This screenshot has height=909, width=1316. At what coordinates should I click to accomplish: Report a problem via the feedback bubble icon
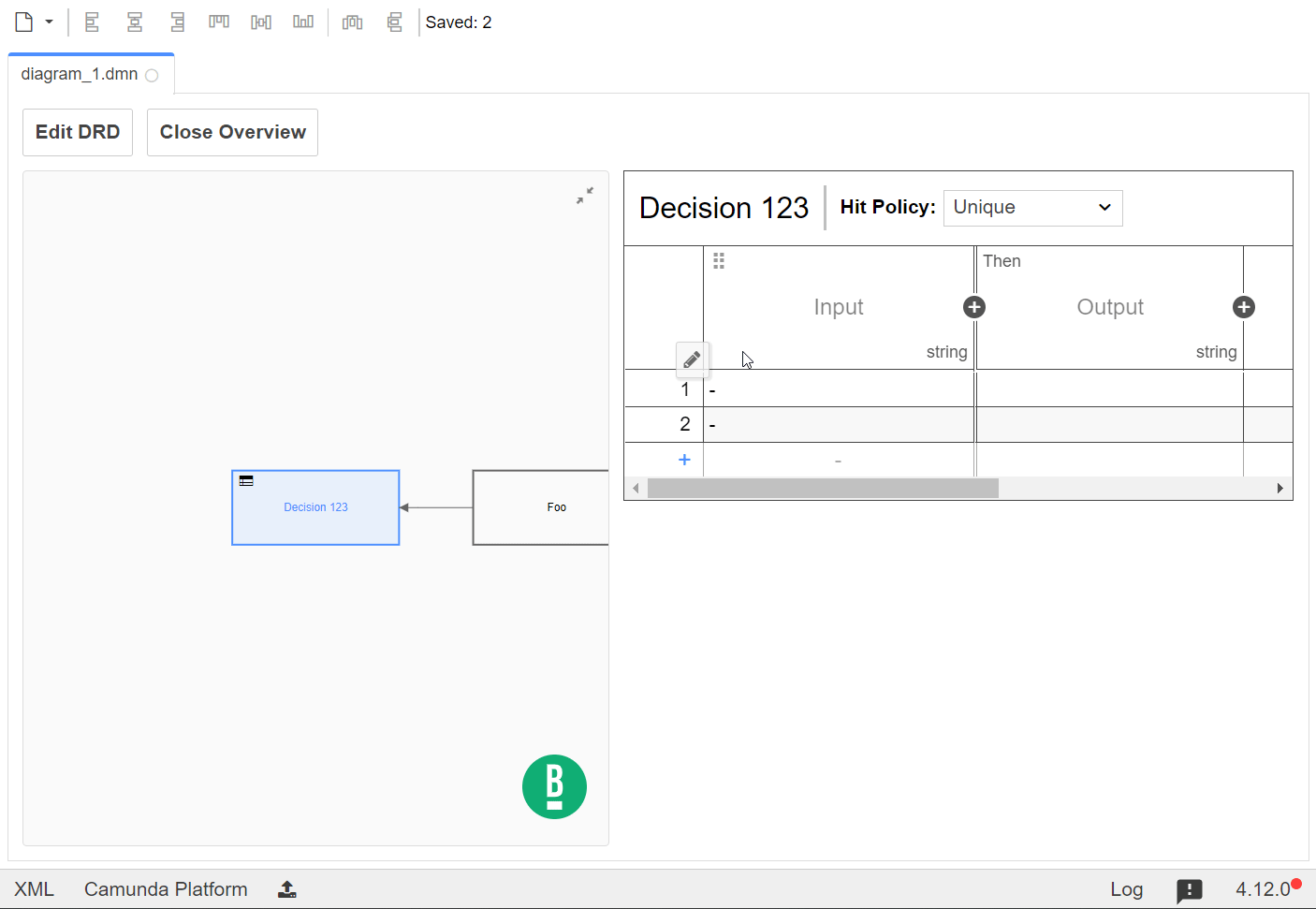pyautogui.click(x=1190, y=890)
